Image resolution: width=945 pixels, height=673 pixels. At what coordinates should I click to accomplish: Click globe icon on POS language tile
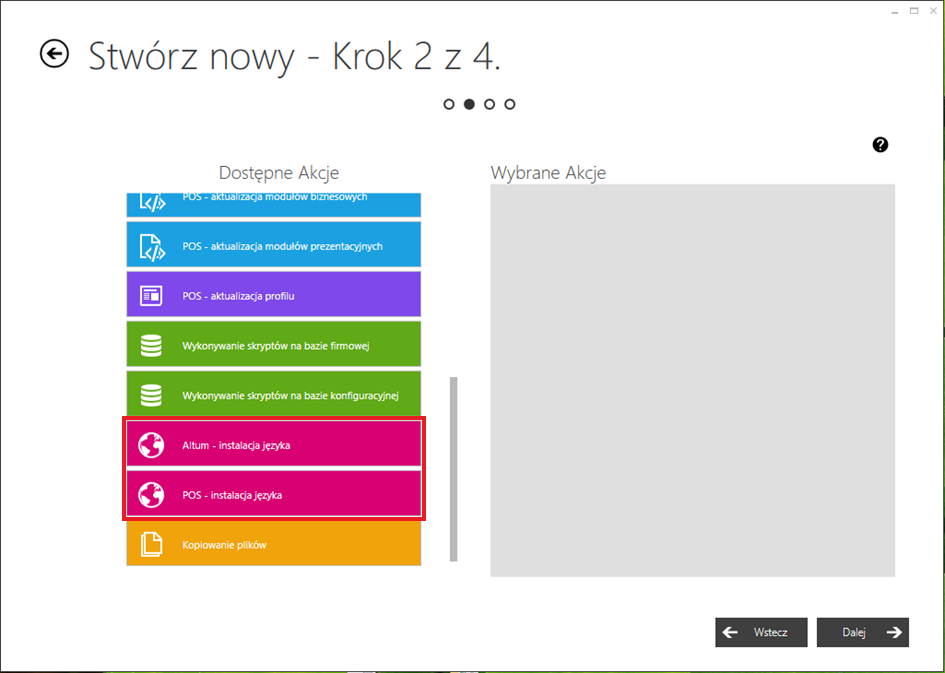[x=151, y=495]
